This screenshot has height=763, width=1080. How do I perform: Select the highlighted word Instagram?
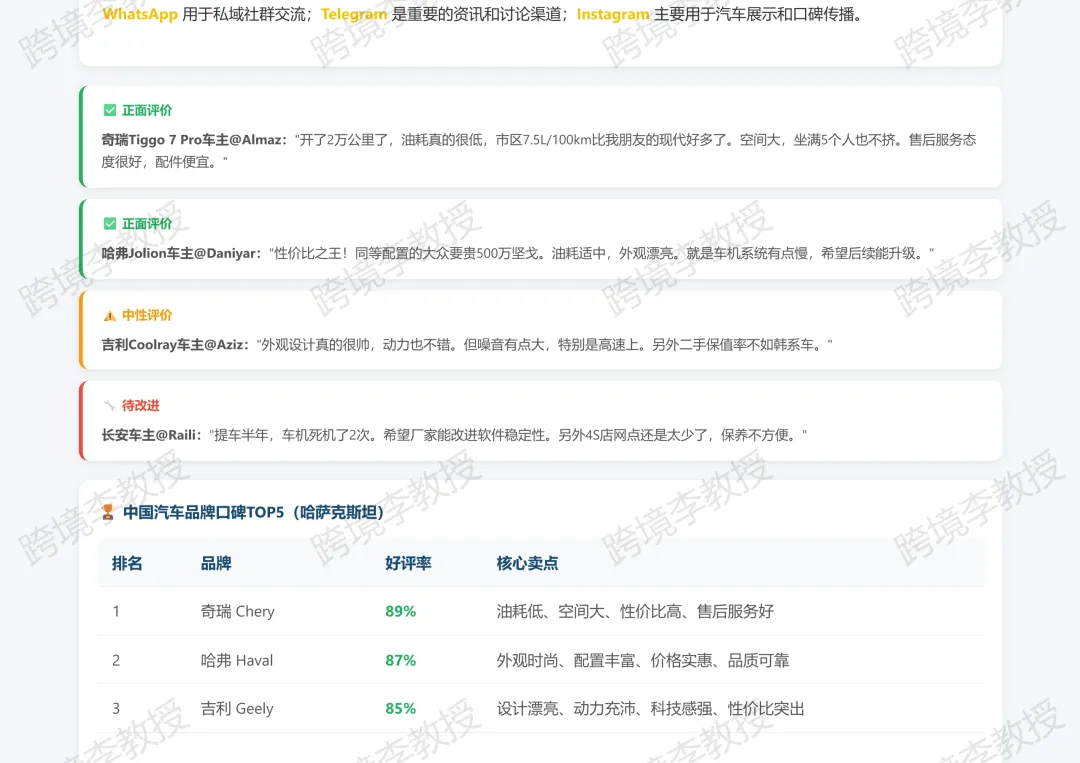[x=613, y=14]
